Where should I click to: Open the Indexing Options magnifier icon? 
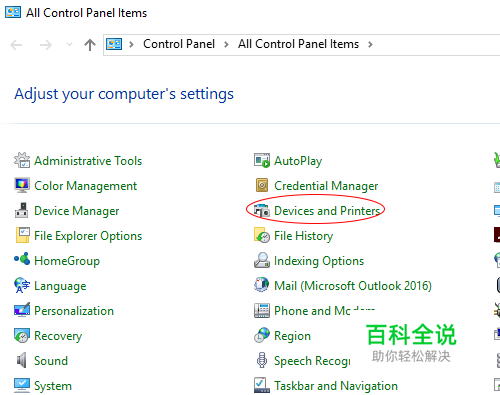coord(262,260)
